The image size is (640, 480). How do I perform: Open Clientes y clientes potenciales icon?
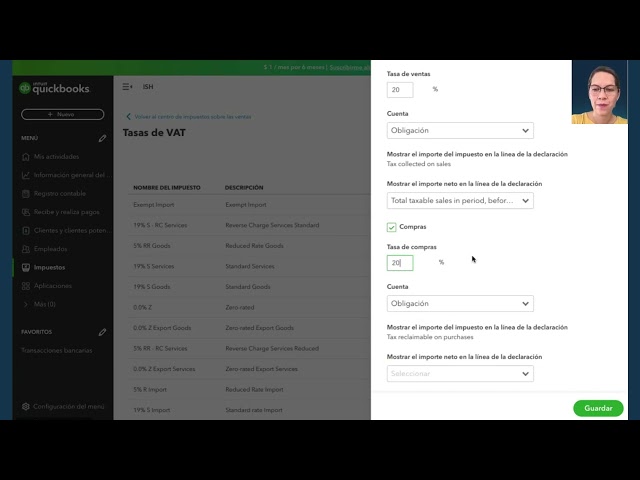pyautogui.click(x=26, y=231)
